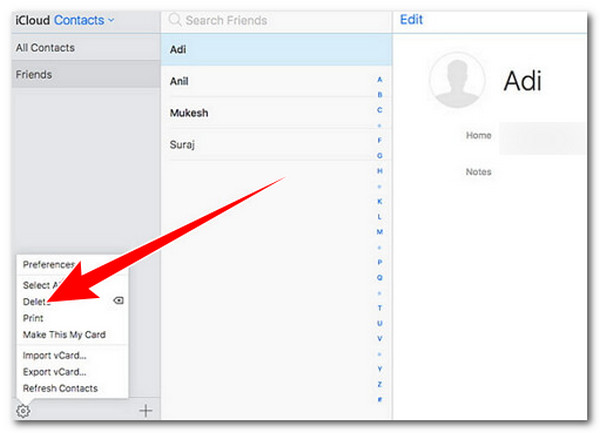The image size is (600, 433).
Task: Choose Import vCard menu item
Action: pyautogui.click(x=55, y=355)
